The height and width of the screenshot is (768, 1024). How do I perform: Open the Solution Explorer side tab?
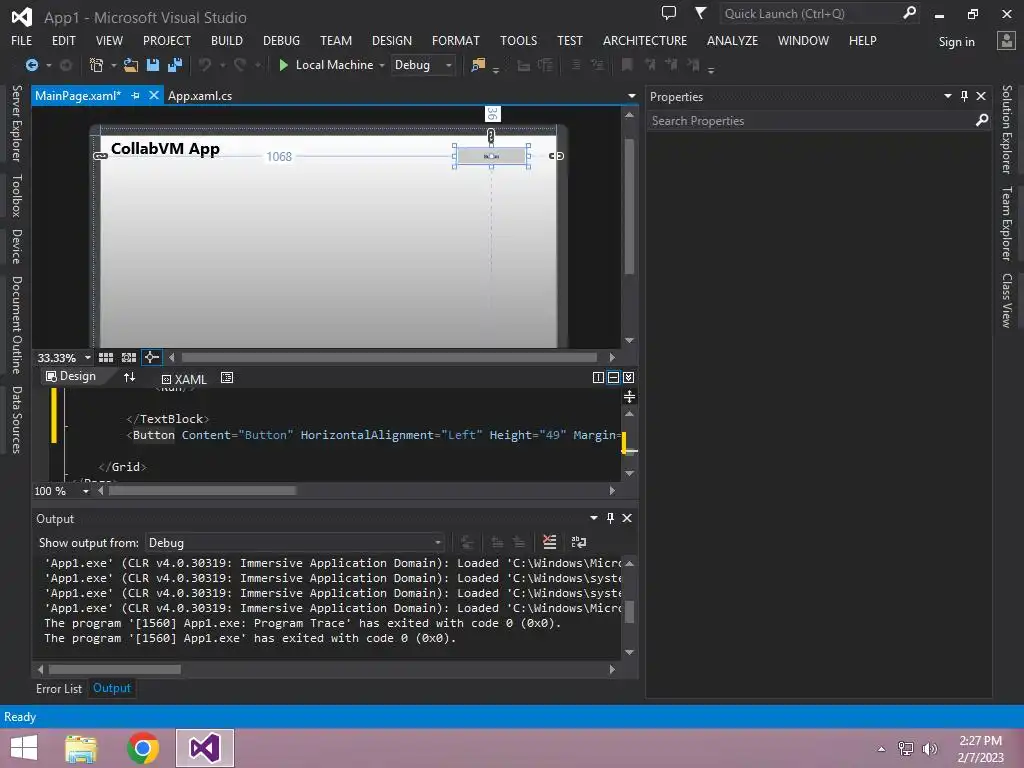1007,129
